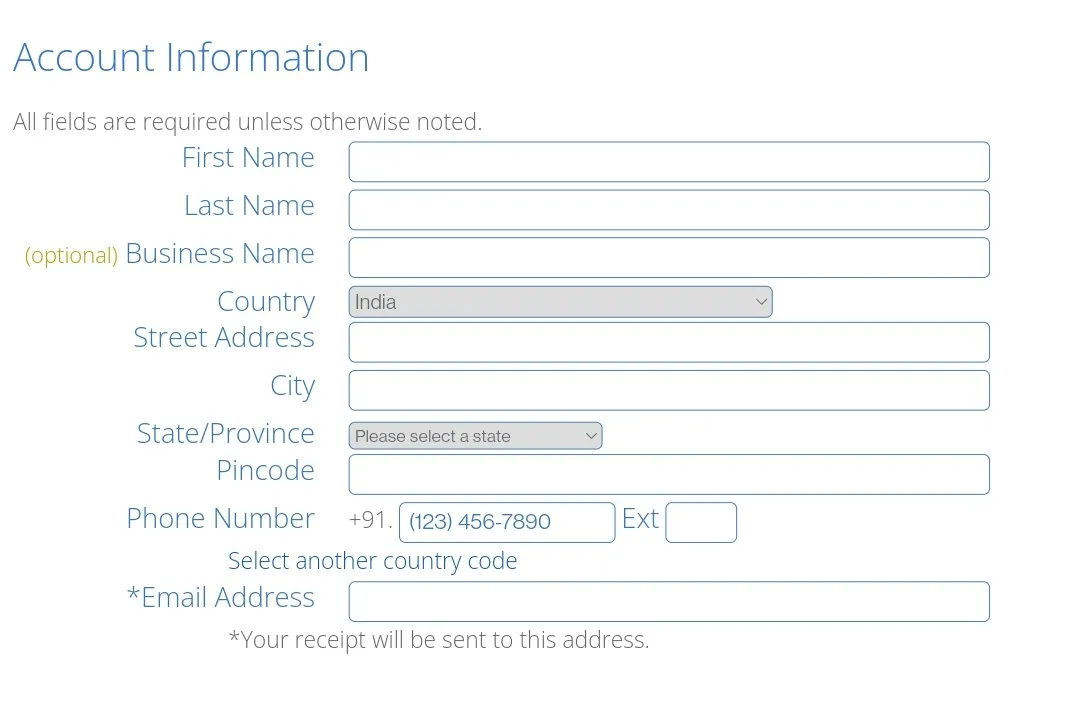This screenshot has height=726, width=1080.
Task: Click the Ext extension box
Action: coord(700,523)
